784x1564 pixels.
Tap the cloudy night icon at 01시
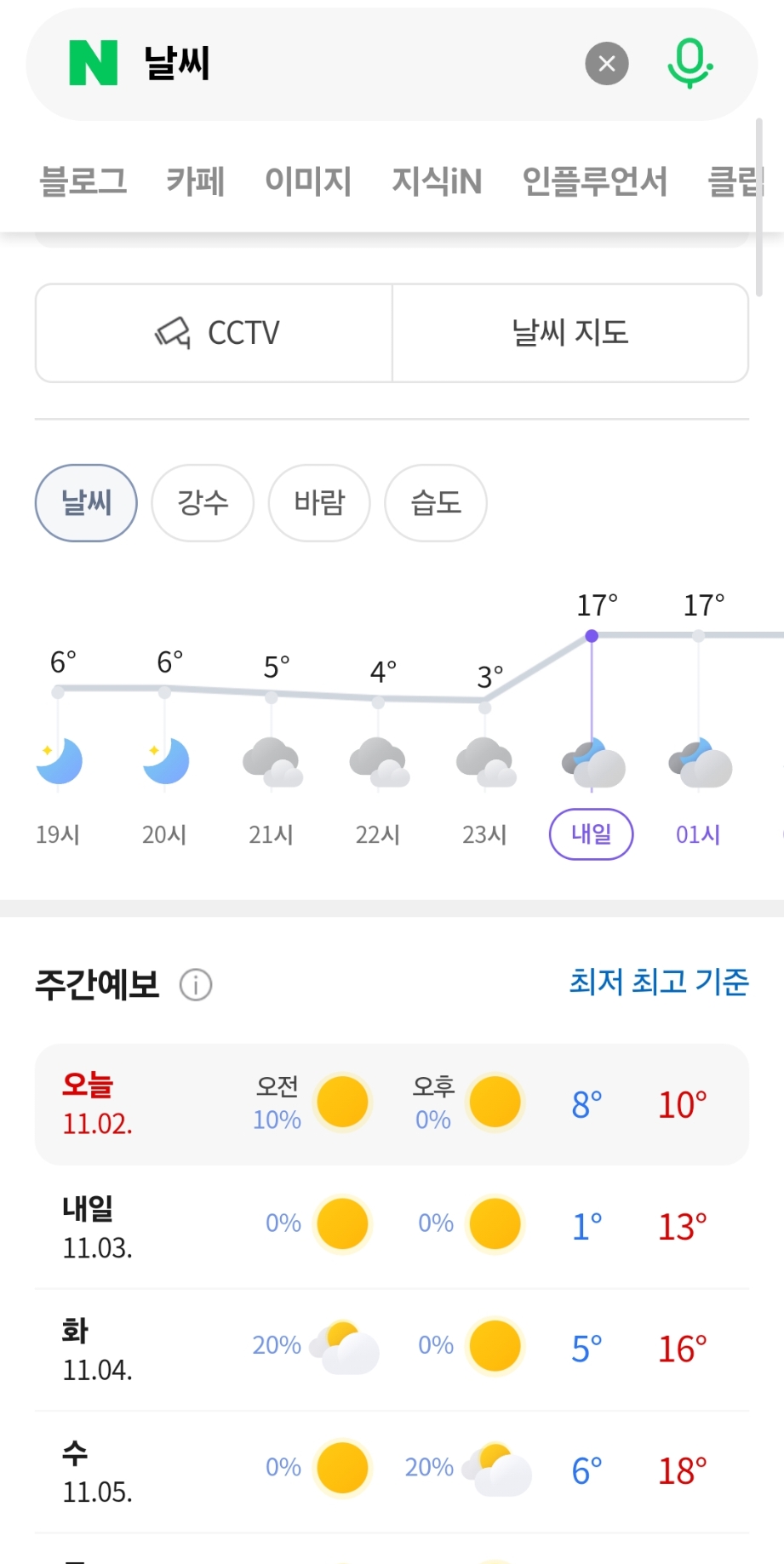tap(700, 764)
